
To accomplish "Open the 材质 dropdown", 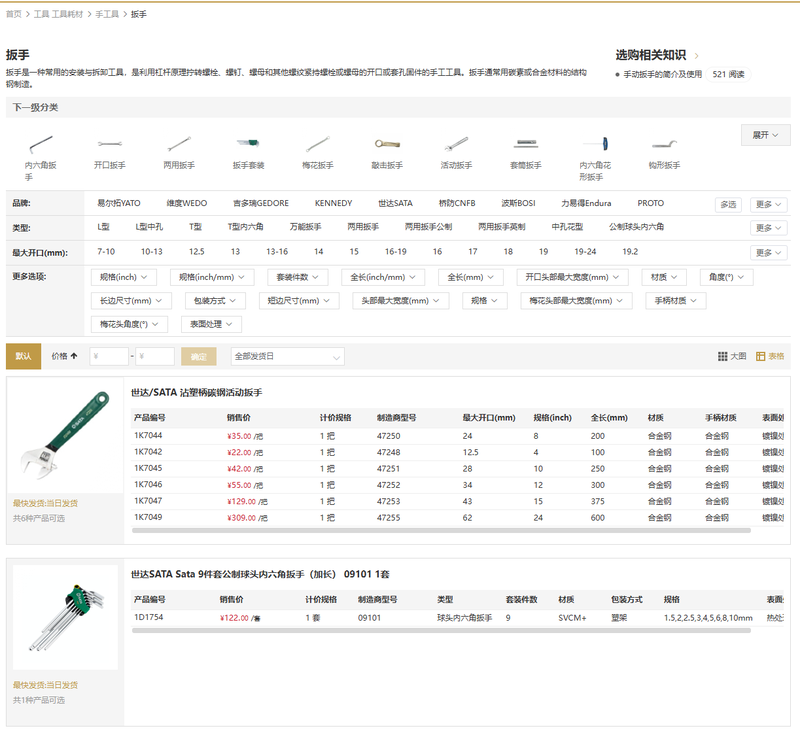I will pyautogui.click(x=664, y=277).
